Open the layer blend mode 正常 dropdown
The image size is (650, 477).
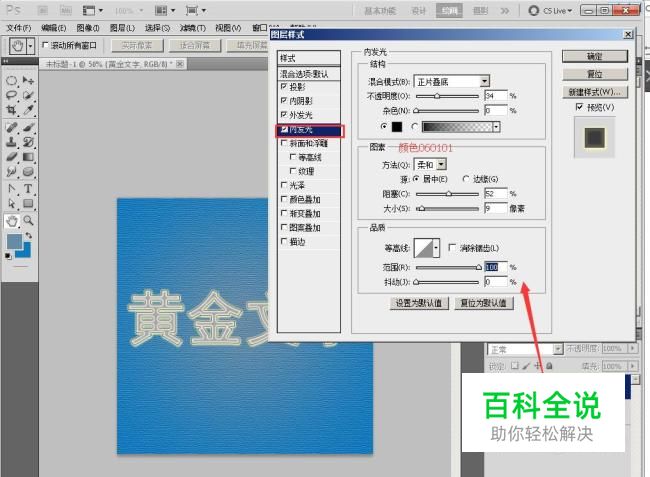tap(558, 349)
